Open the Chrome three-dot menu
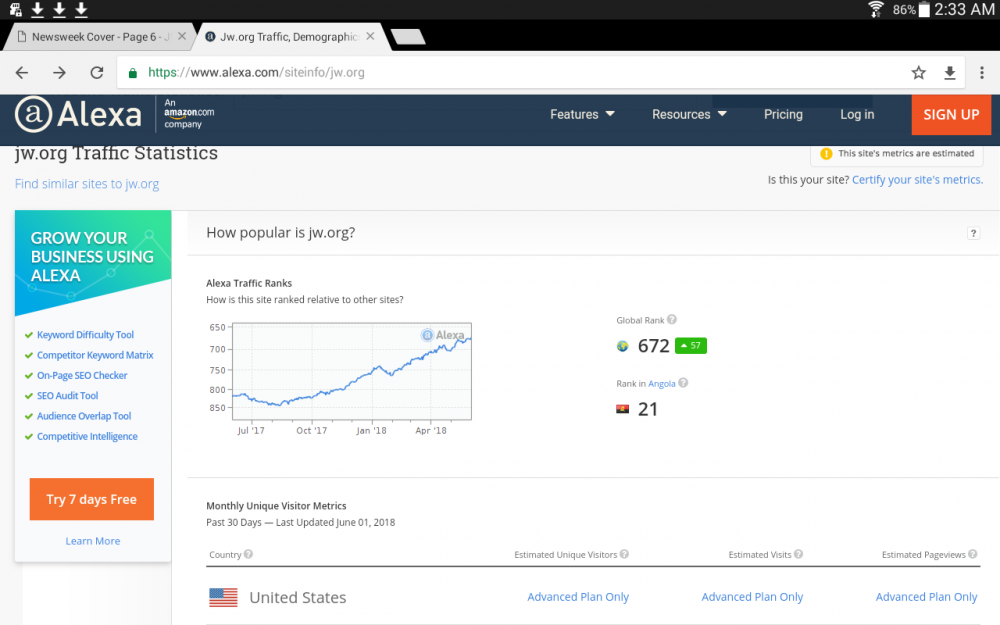This screenshot has height=625, width=1000. tap(981, 73)
